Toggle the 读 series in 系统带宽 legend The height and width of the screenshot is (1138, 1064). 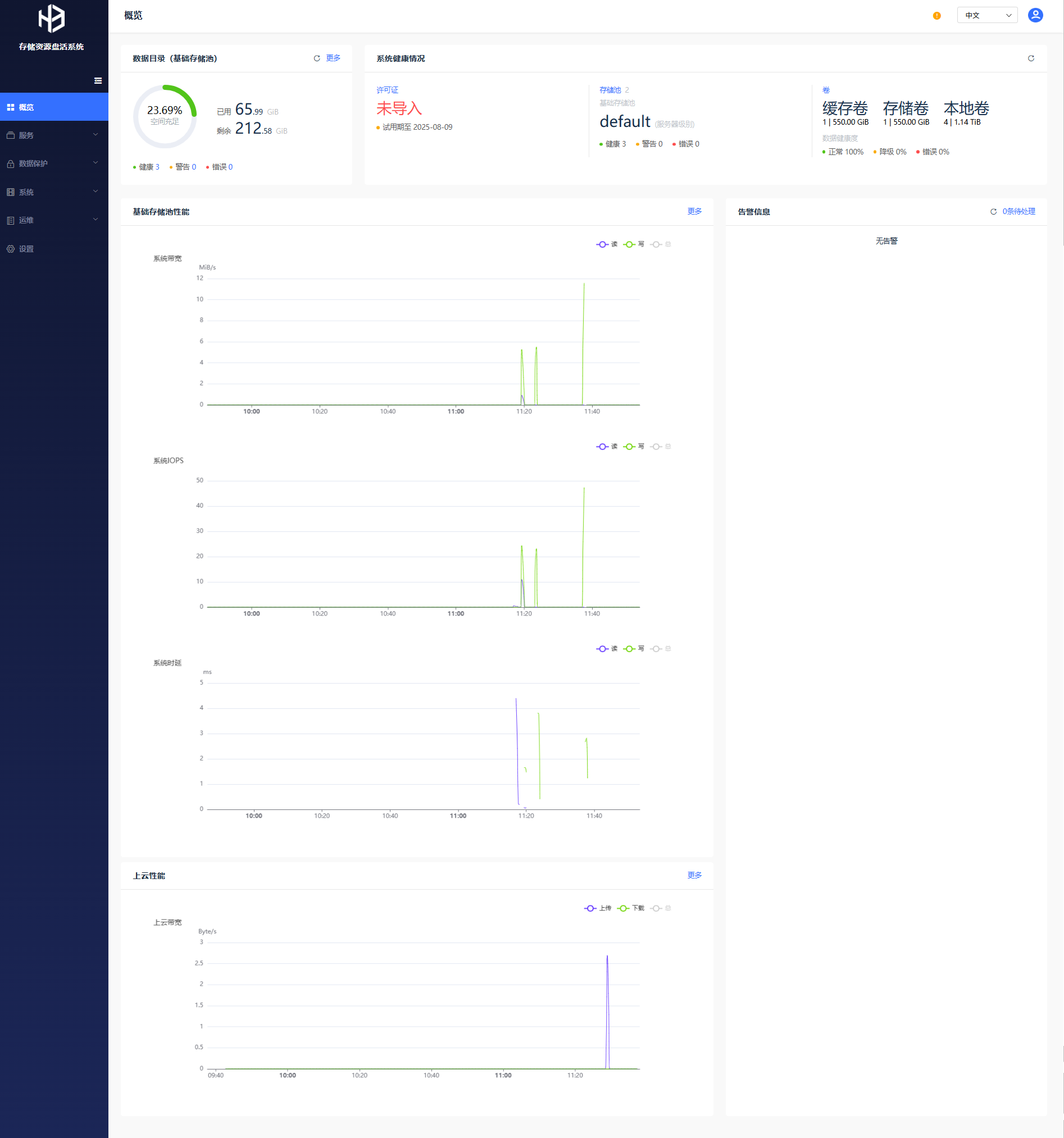[x=607, y=244]
